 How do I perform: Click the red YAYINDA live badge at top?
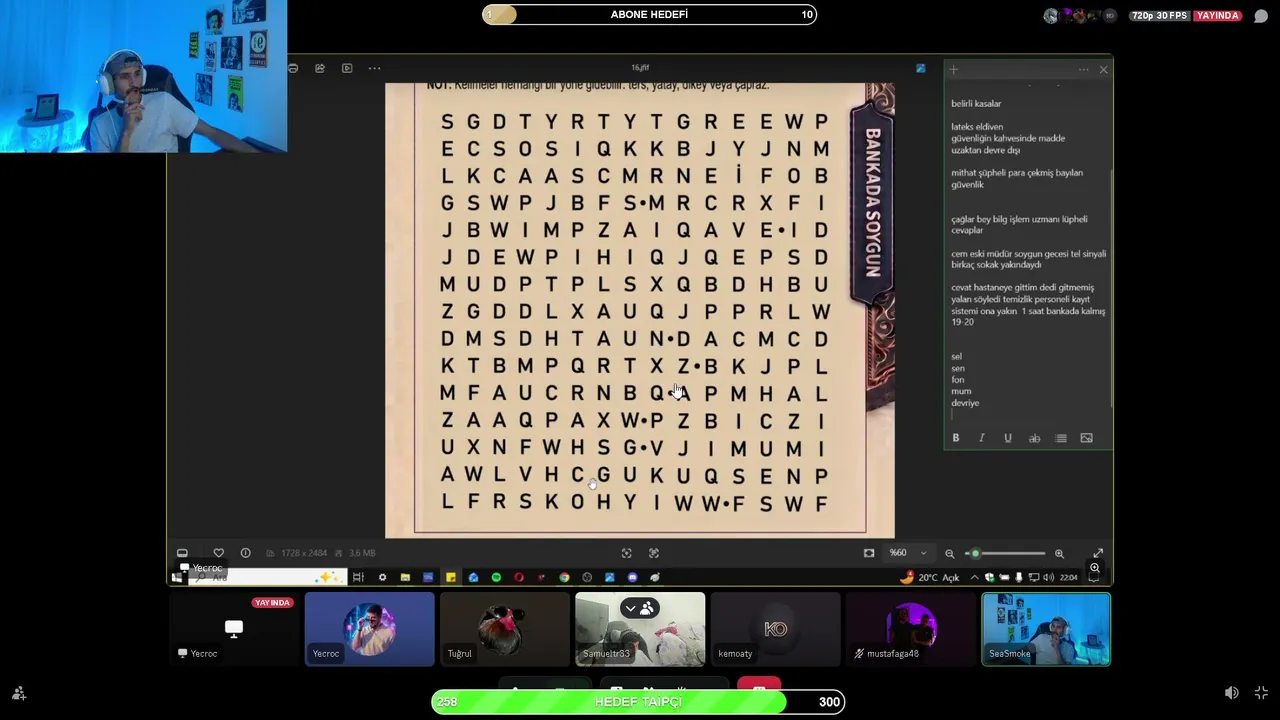(1218, 16)
